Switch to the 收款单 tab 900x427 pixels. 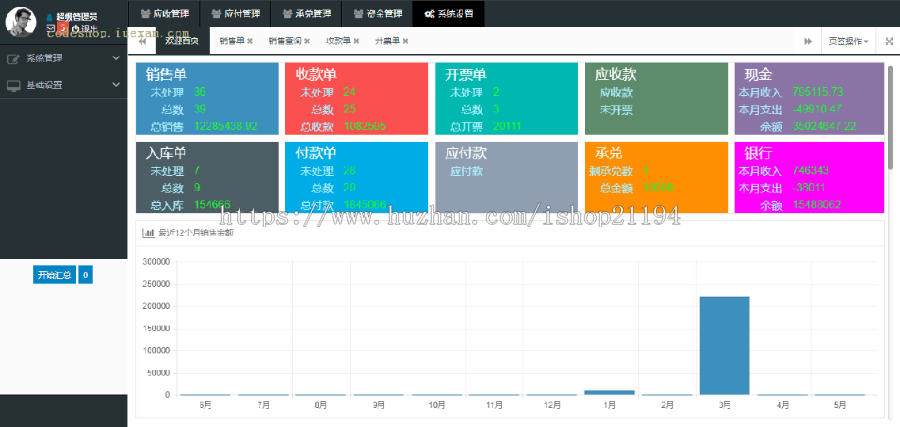(339, 41)
